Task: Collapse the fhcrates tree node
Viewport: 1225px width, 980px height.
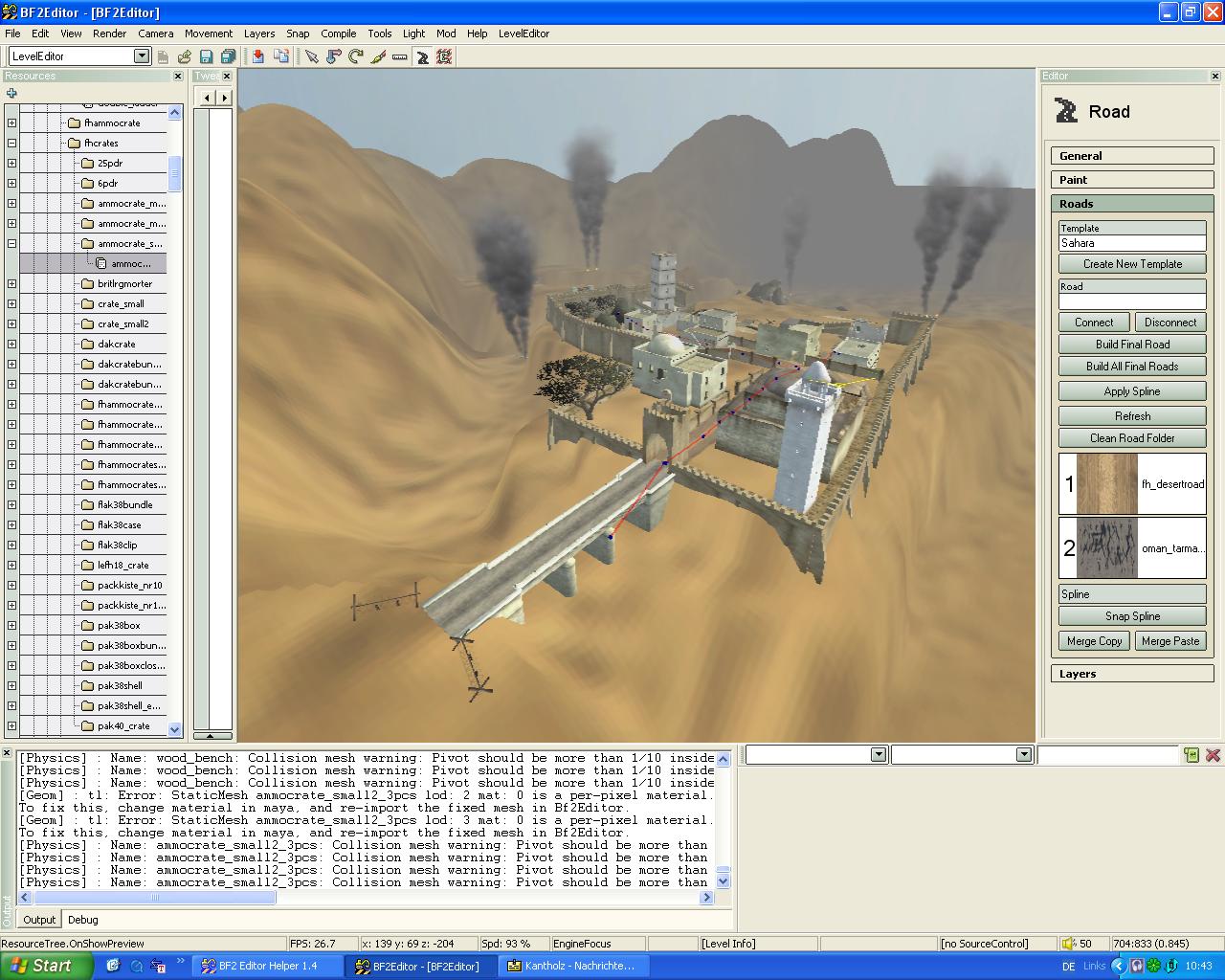Action: coord(11,143)
